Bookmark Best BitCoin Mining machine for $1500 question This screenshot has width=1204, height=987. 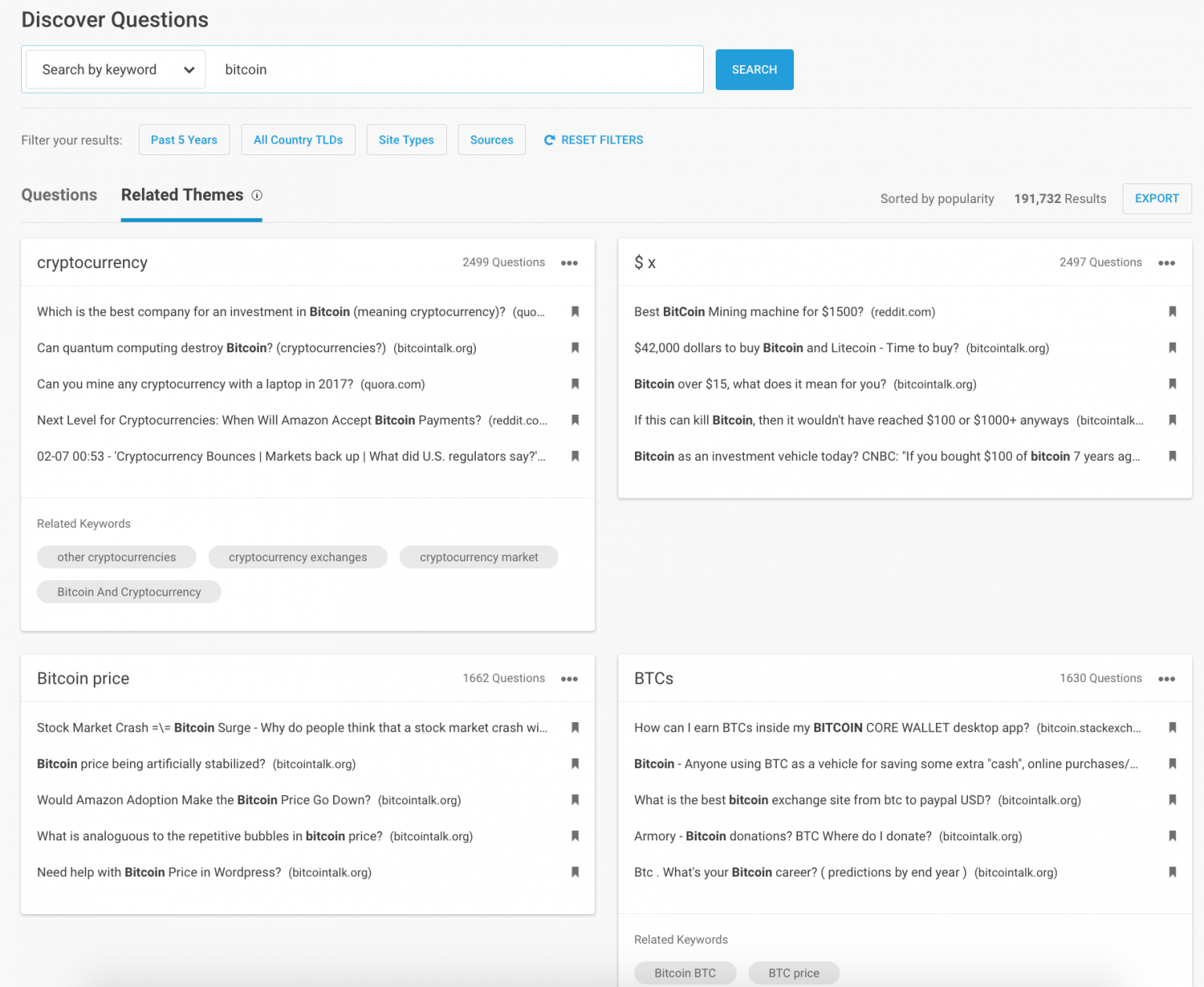click(1172, 311)
